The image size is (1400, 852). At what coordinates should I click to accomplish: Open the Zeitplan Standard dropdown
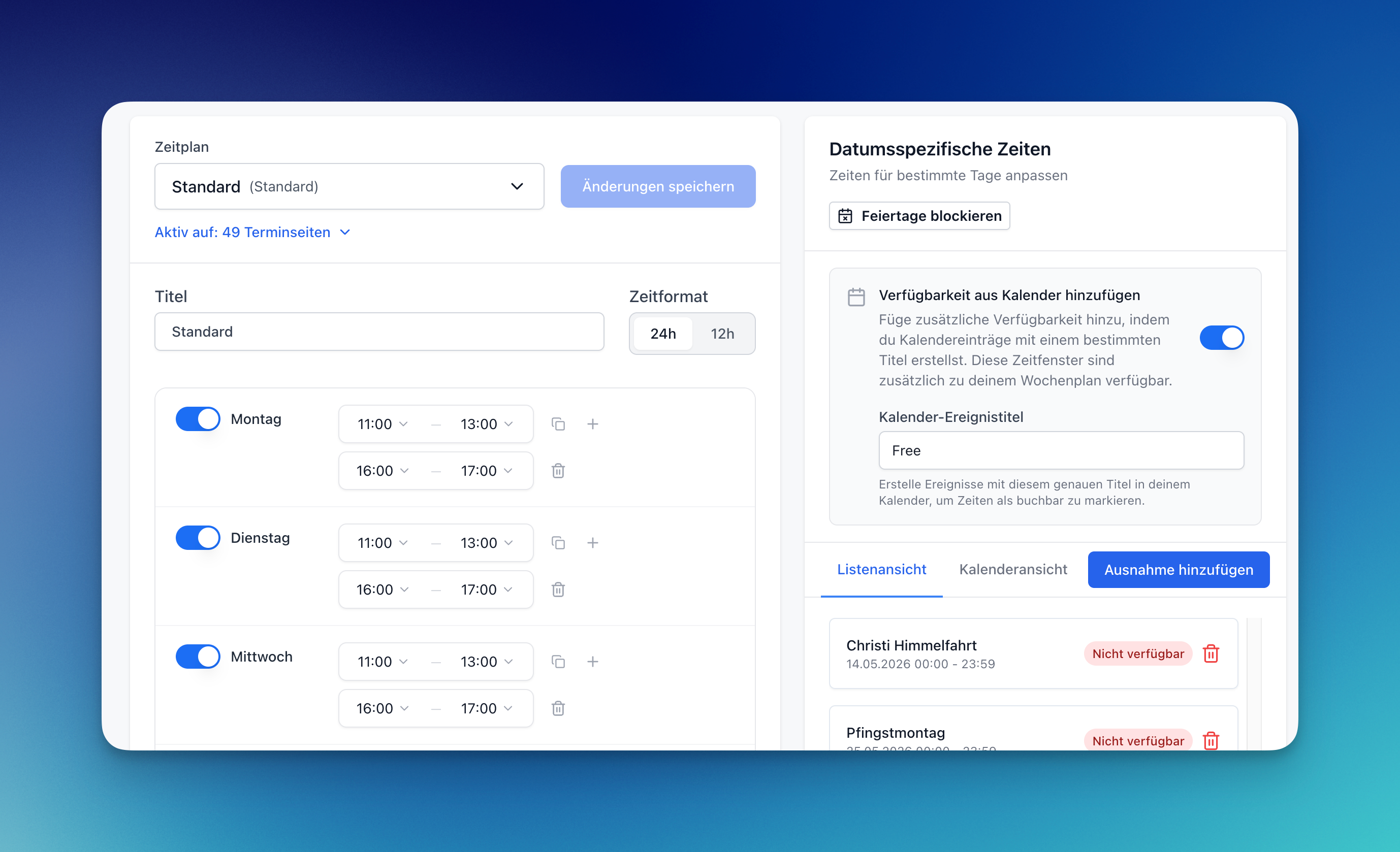pos(349,186)
